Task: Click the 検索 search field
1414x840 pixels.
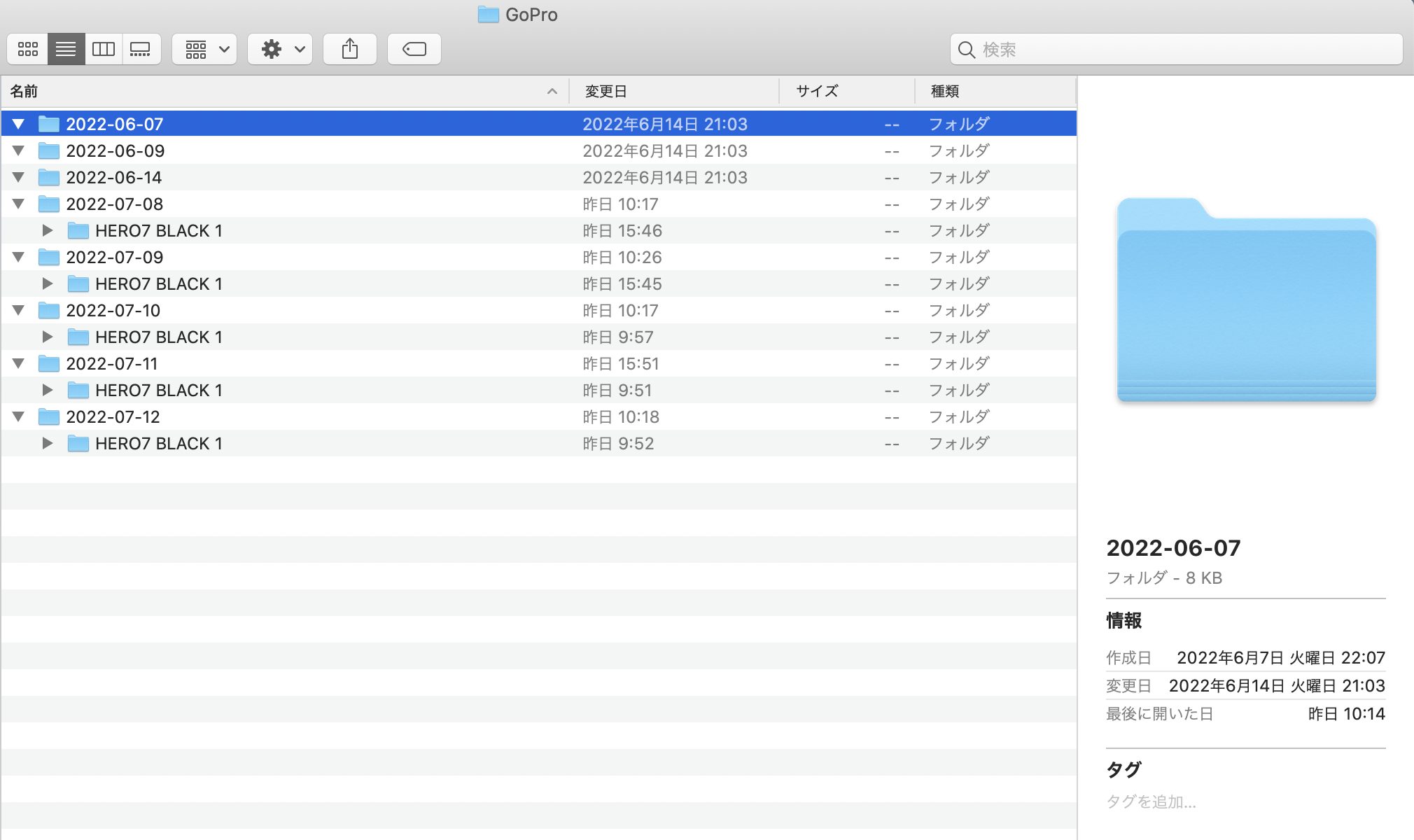Action: coord(1183,49)
